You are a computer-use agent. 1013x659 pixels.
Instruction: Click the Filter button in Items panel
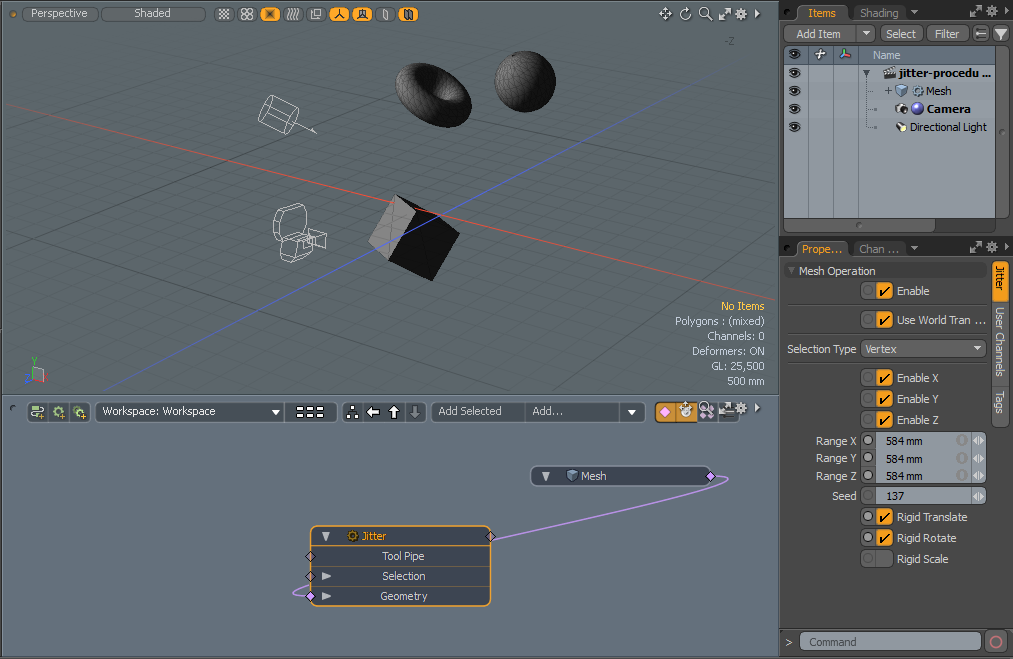click(946, 34)
